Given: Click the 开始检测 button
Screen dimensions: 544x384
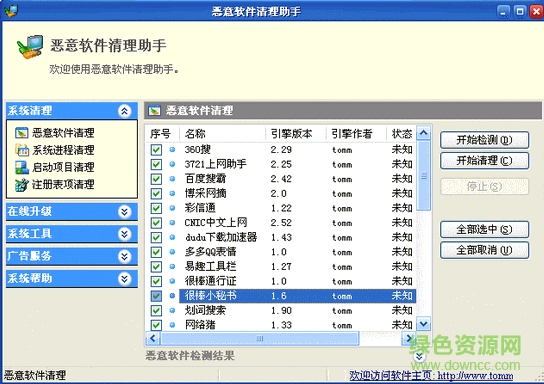Looking at the screenshot, I should pyautogui.click(x=484, y=140).
